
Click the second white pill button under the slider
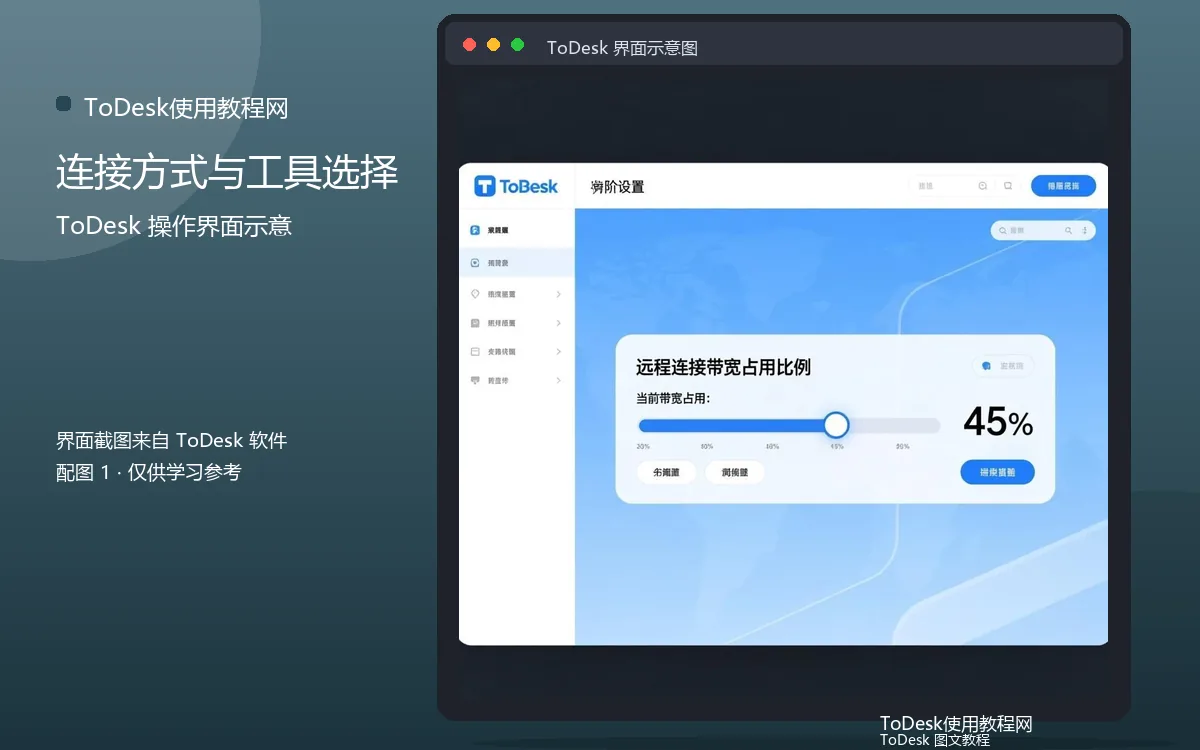(735, 472)
